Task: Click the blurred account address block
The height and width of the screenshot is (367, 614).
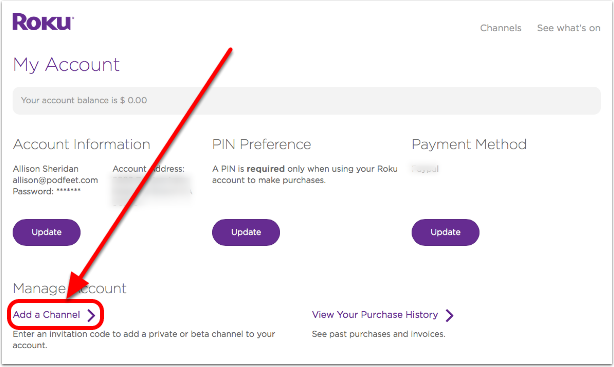Action: coord(152,191)
